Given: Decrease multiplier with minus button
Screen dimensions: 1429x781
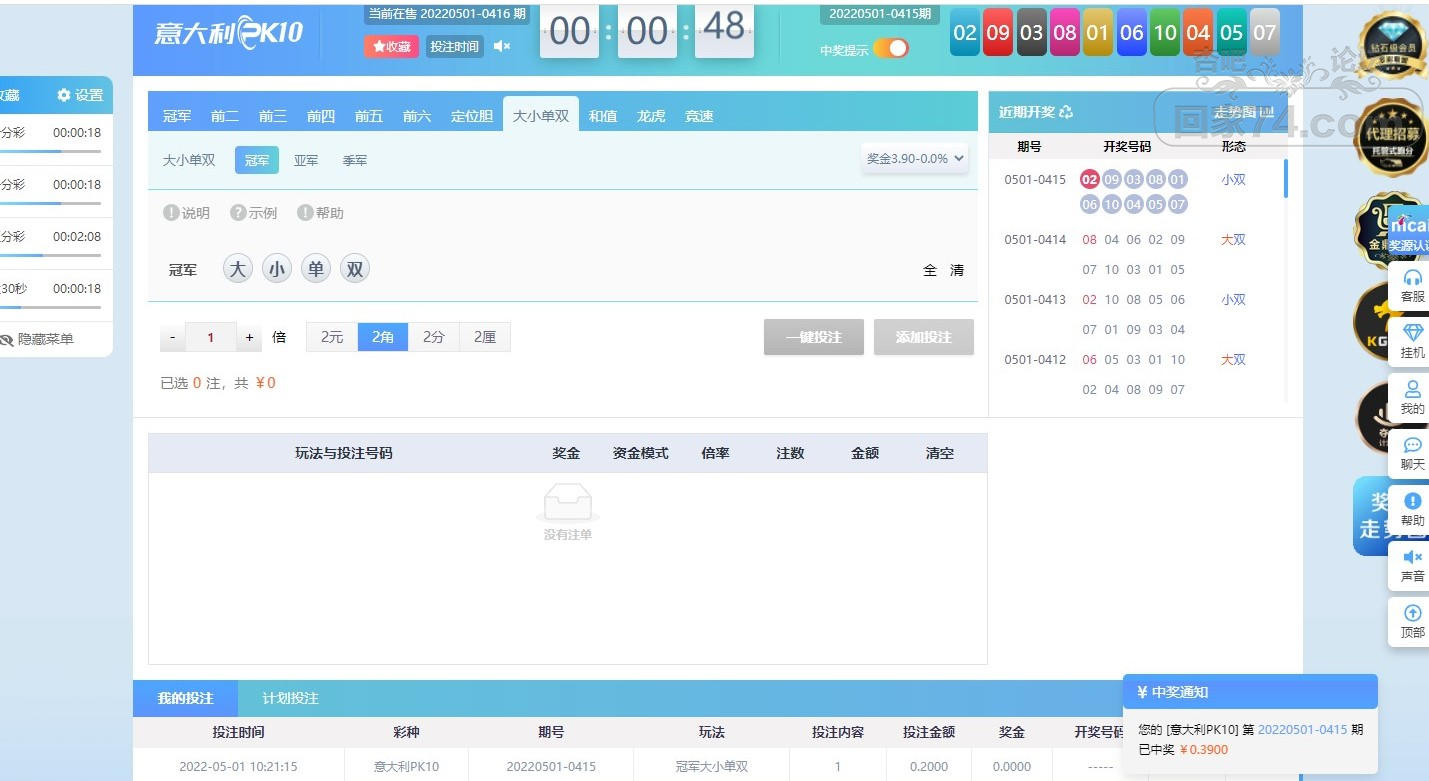Looking at the screenshot, I should (172, 338).
